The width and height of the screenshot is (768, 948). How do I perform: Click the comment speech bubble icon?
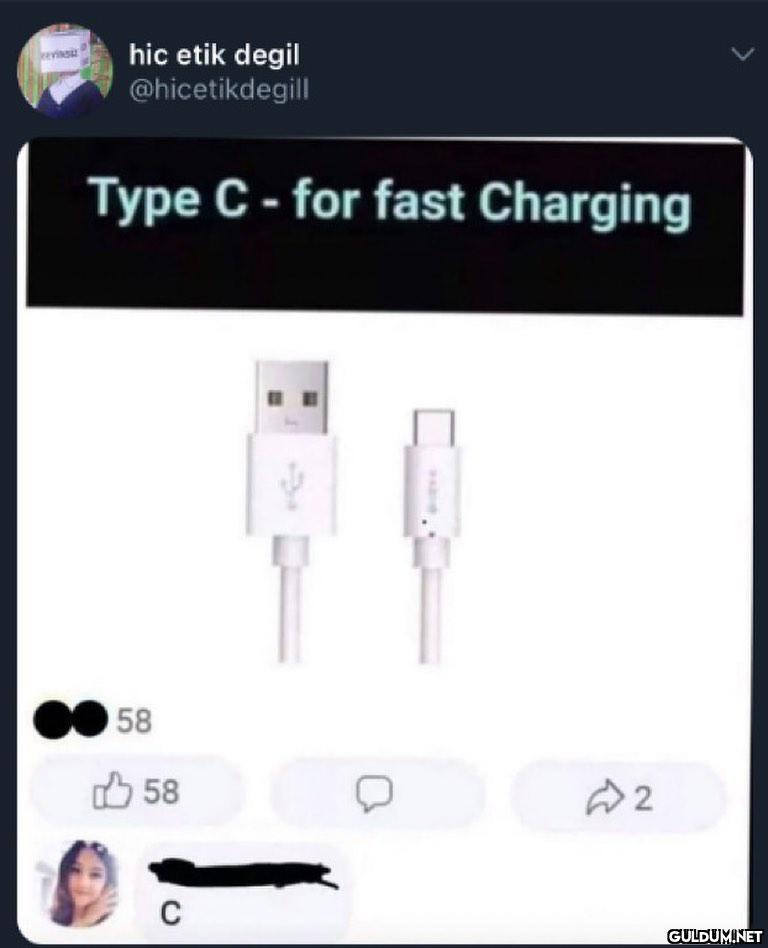pyautogui.click(x=374, y=793)
